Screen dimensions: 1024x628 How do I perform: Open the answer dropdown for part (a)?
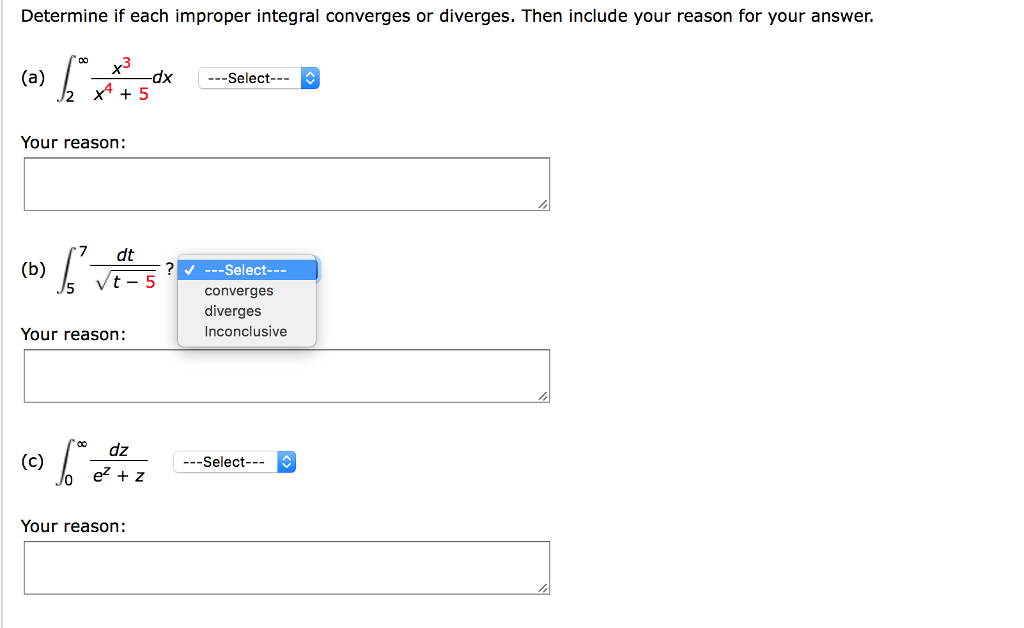(x=258, y=77)
